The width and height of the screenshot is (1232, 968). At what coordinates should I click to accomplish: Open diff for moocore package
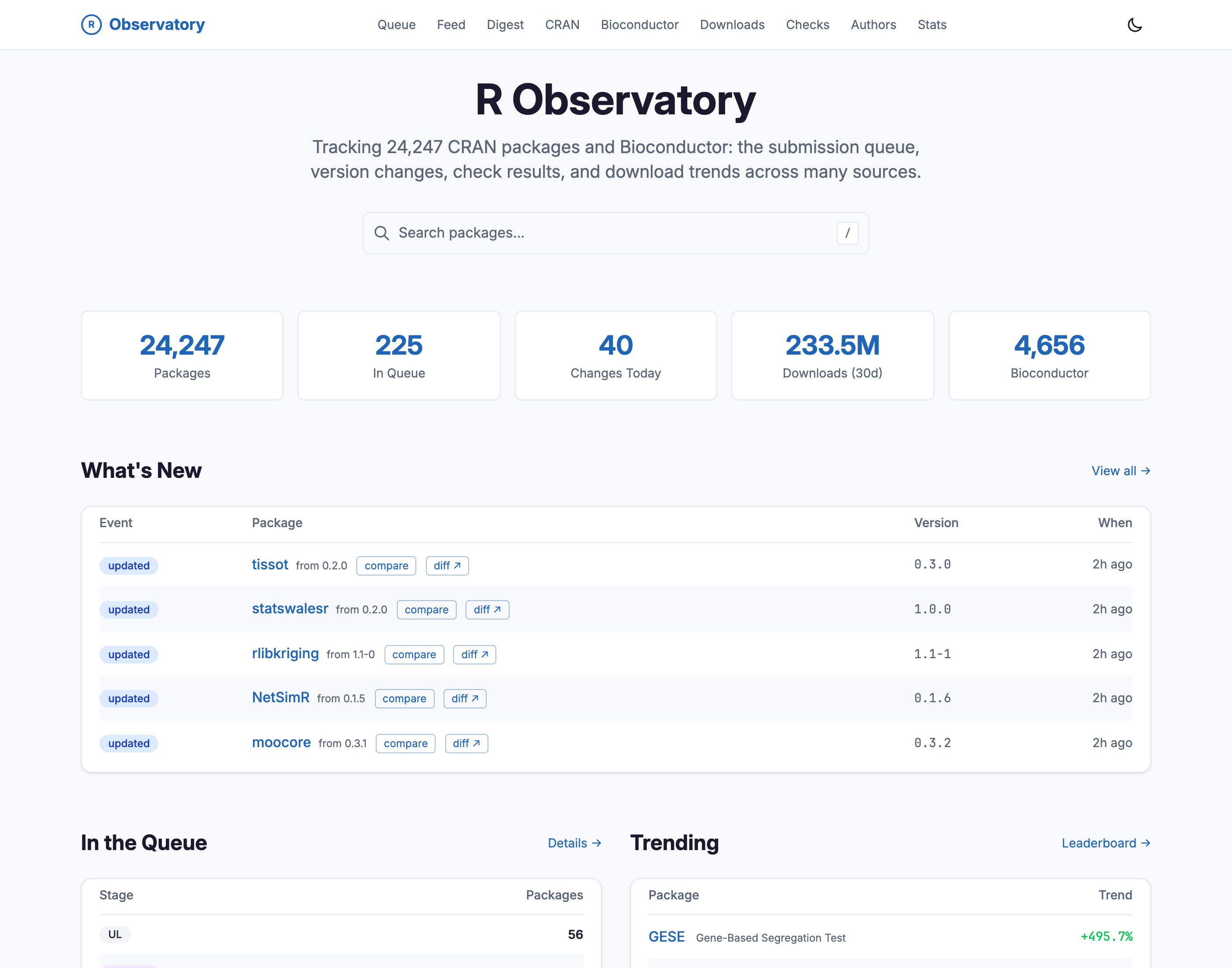(x=466, y=744)
